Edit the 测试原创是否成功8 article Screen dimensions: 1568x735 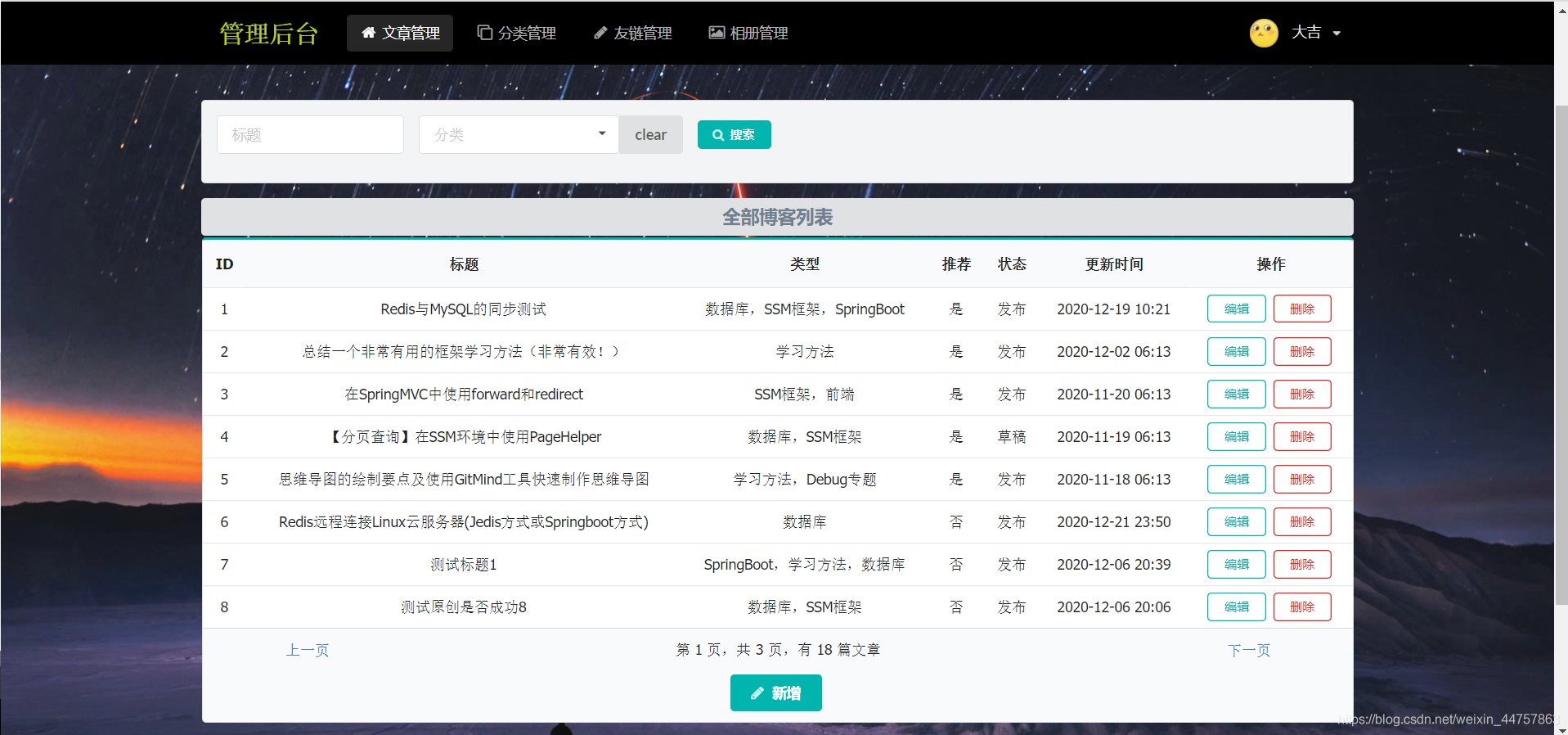(1236, 606)
